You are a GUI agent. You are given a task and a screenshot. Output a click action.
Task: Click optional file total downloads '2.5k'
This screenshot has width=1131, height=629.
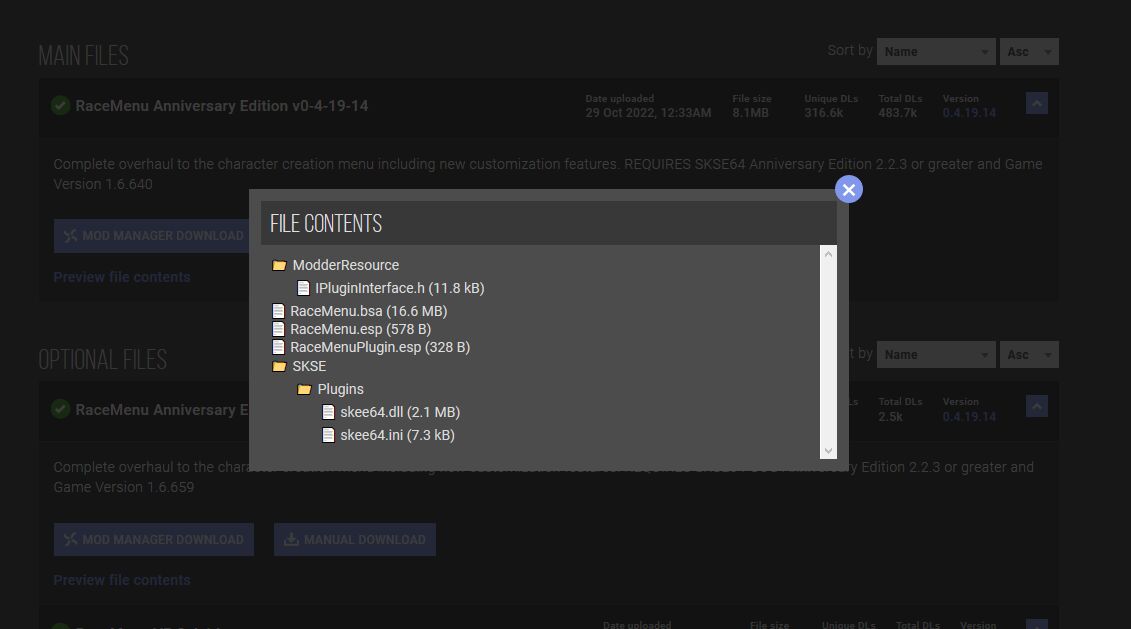890,417
